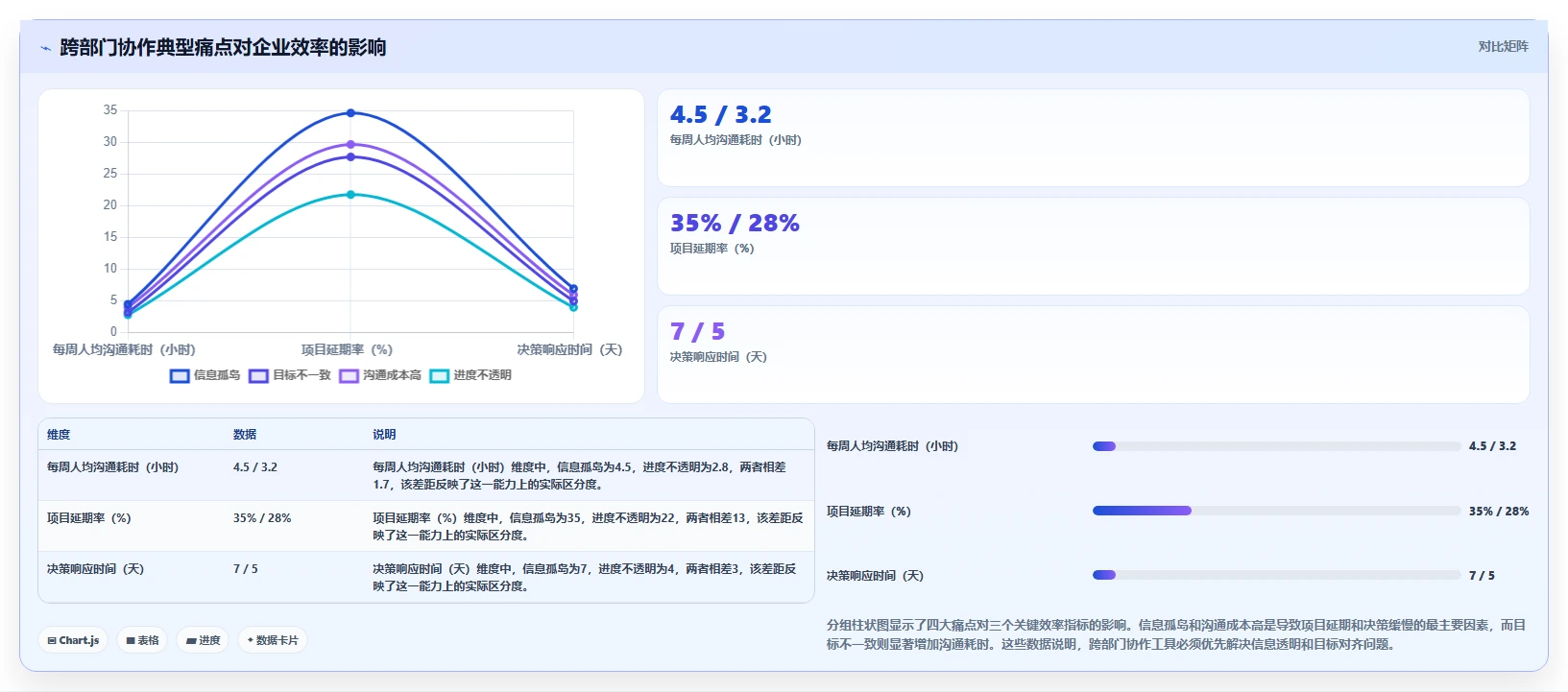1568x692 pixels.
Task: Toggle the 信息孤岛 legend swatch
Action: pos(180,375)
